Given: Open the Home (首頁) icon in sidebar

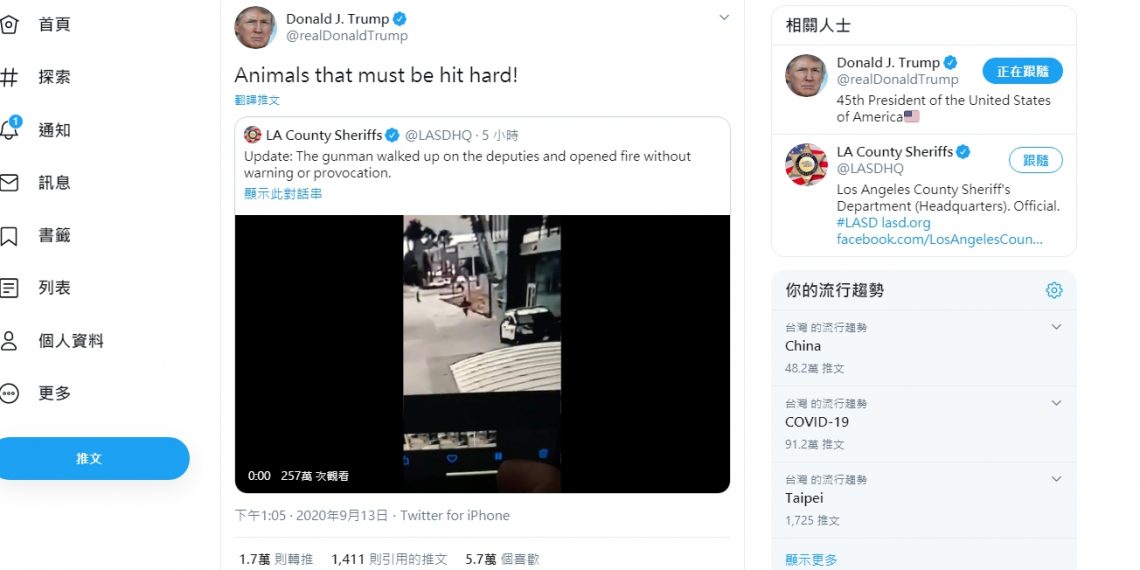Looking at the screenshot, I should click(x=8, y=25).
